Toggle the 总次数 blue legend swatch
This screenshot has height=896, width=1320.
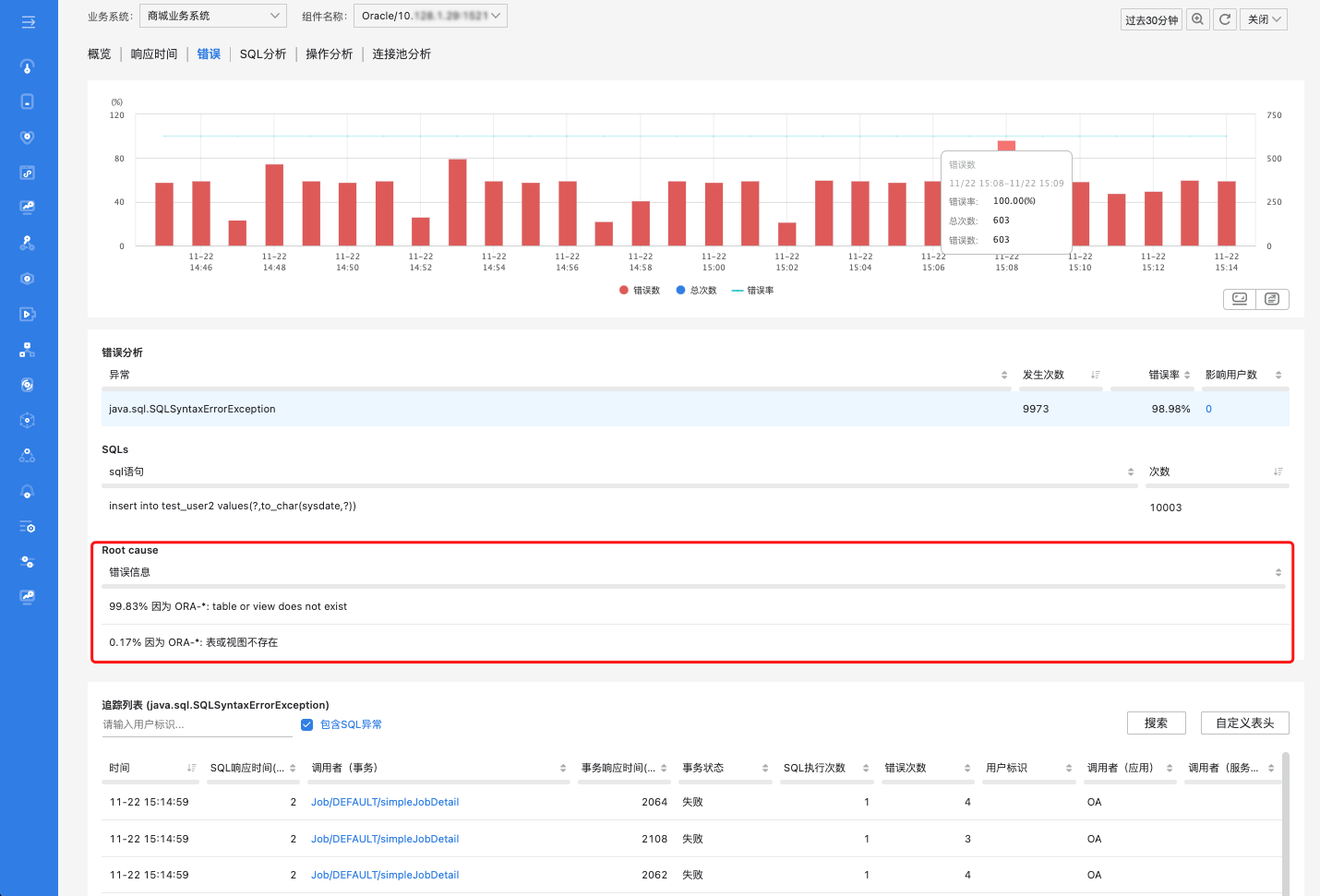click(x=680, y=290)
